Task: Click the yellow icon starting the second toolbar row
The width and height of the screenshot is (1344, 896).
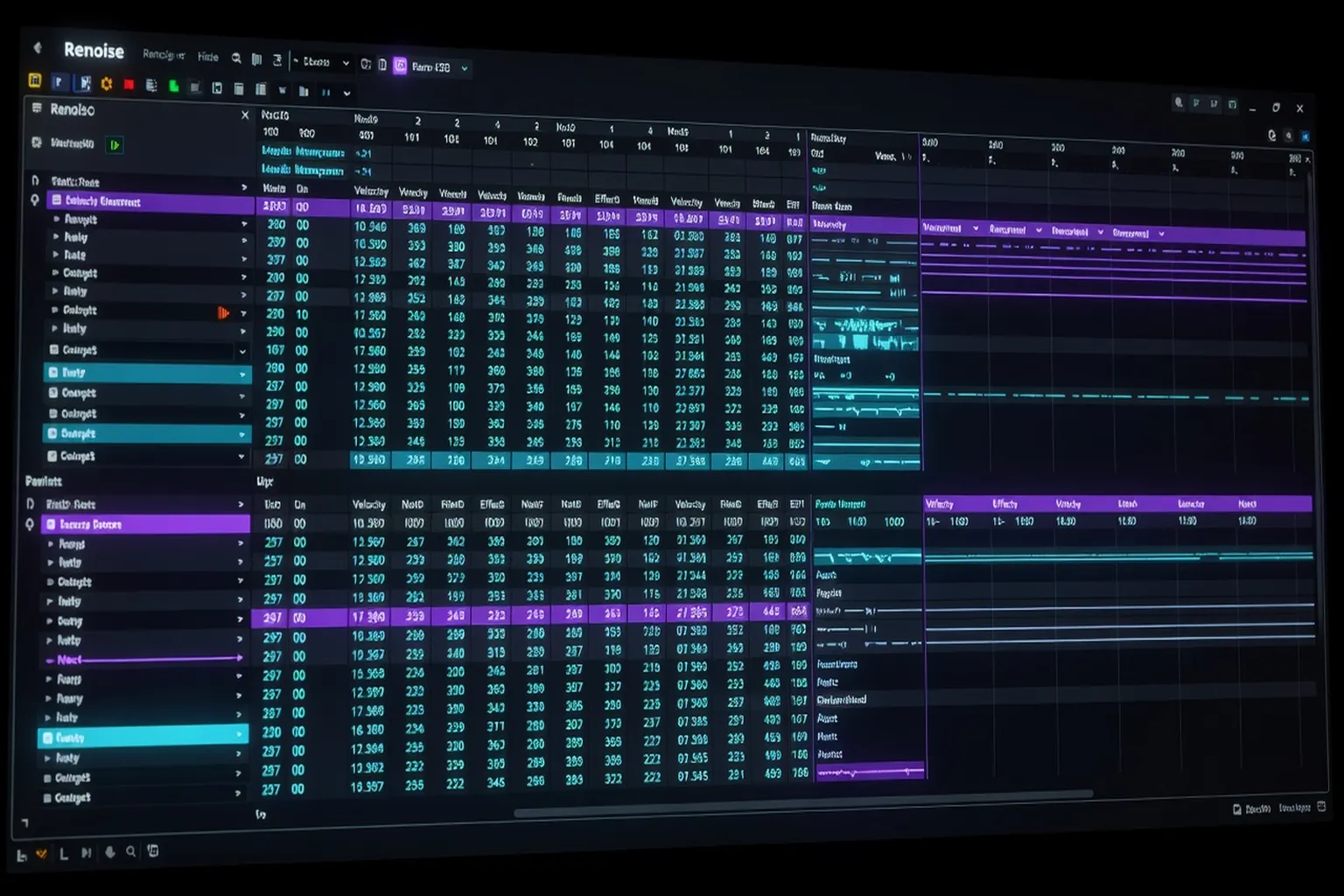Action: pos(35,80)
